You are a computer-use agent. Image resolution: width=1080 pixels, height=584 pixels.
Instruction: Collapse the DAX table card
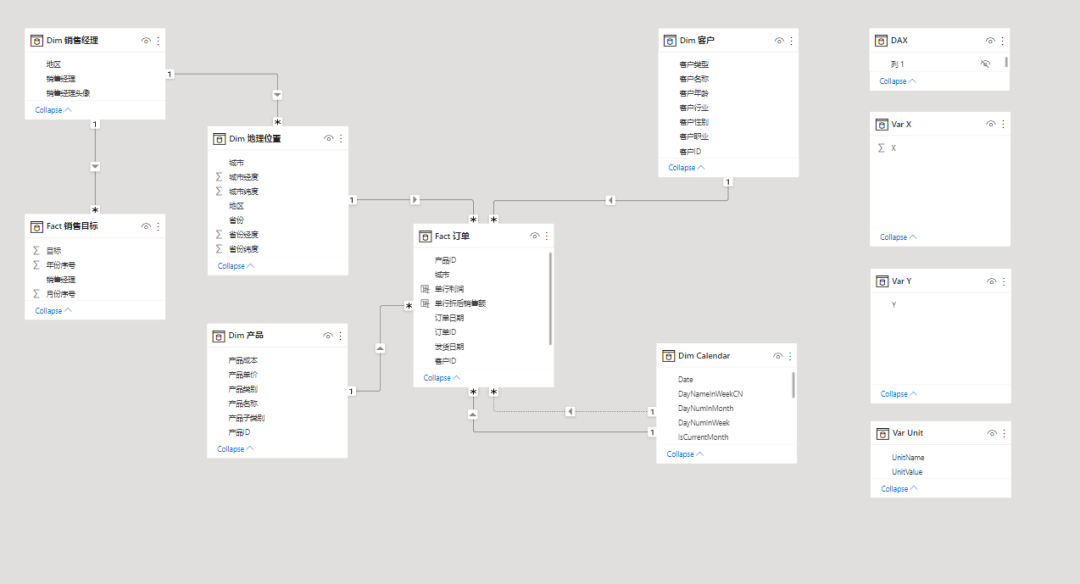click(x=897, y=81)
